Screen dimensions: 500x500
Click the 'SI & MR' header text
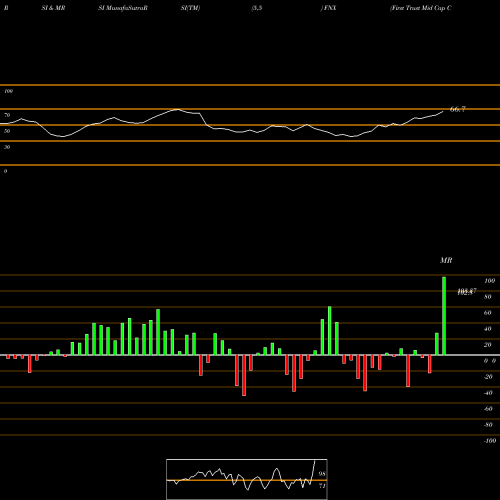click(x=53, y=8)
